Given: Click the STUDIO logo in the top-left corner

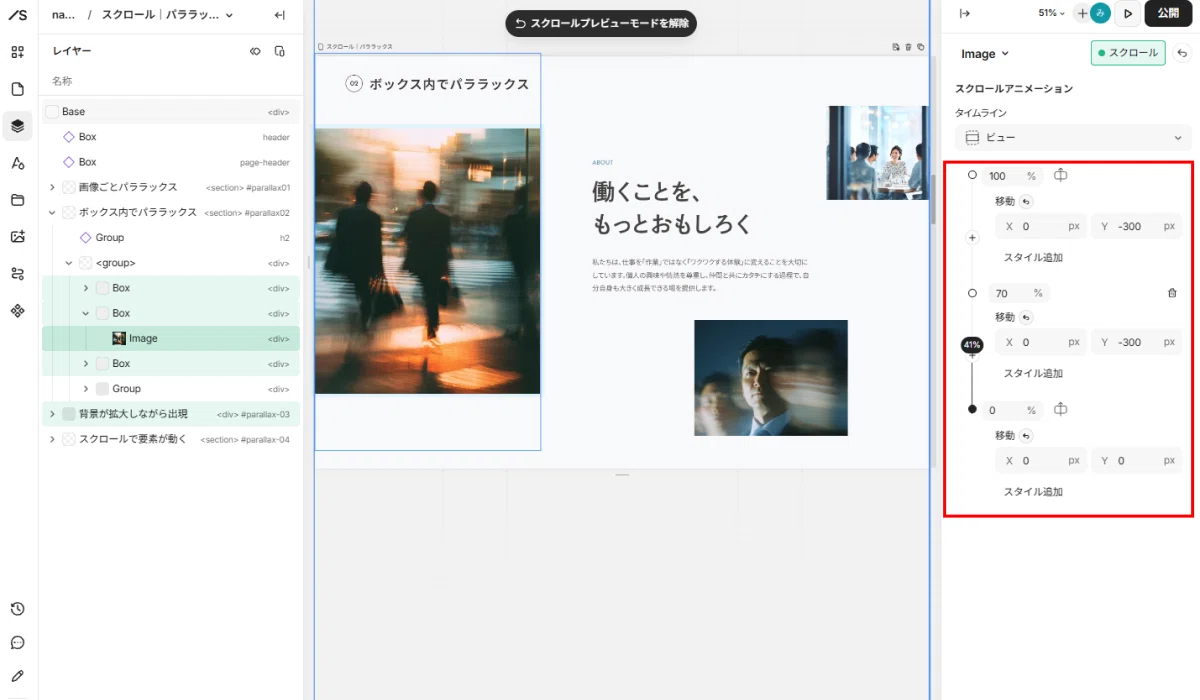Looking at the screenshot, I should [17, 14].
